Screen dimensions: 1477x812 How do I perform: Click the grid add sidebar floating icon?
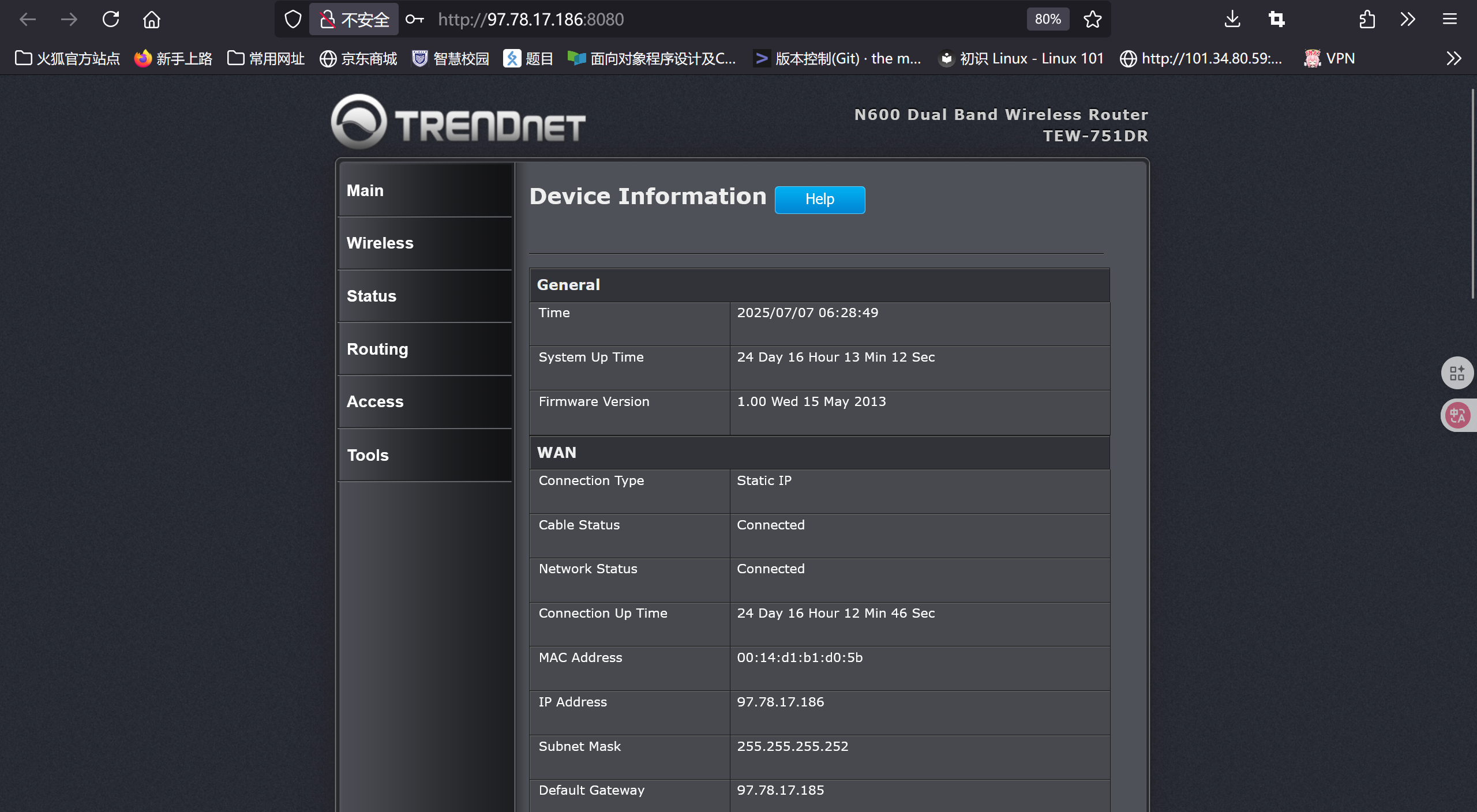point(1457,373)
